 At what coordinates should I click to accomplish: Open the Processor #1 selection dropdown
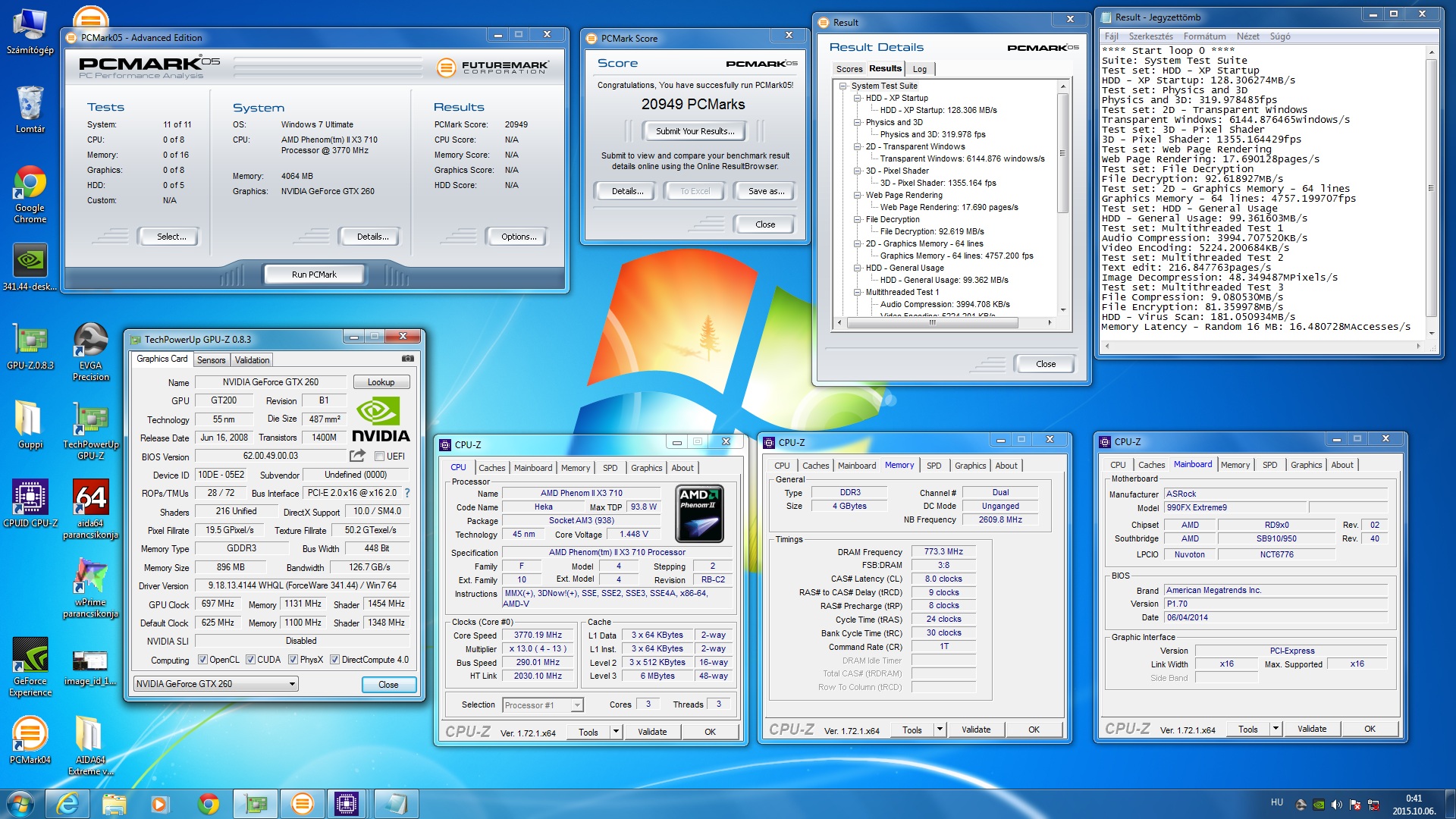tap(543, 705)
